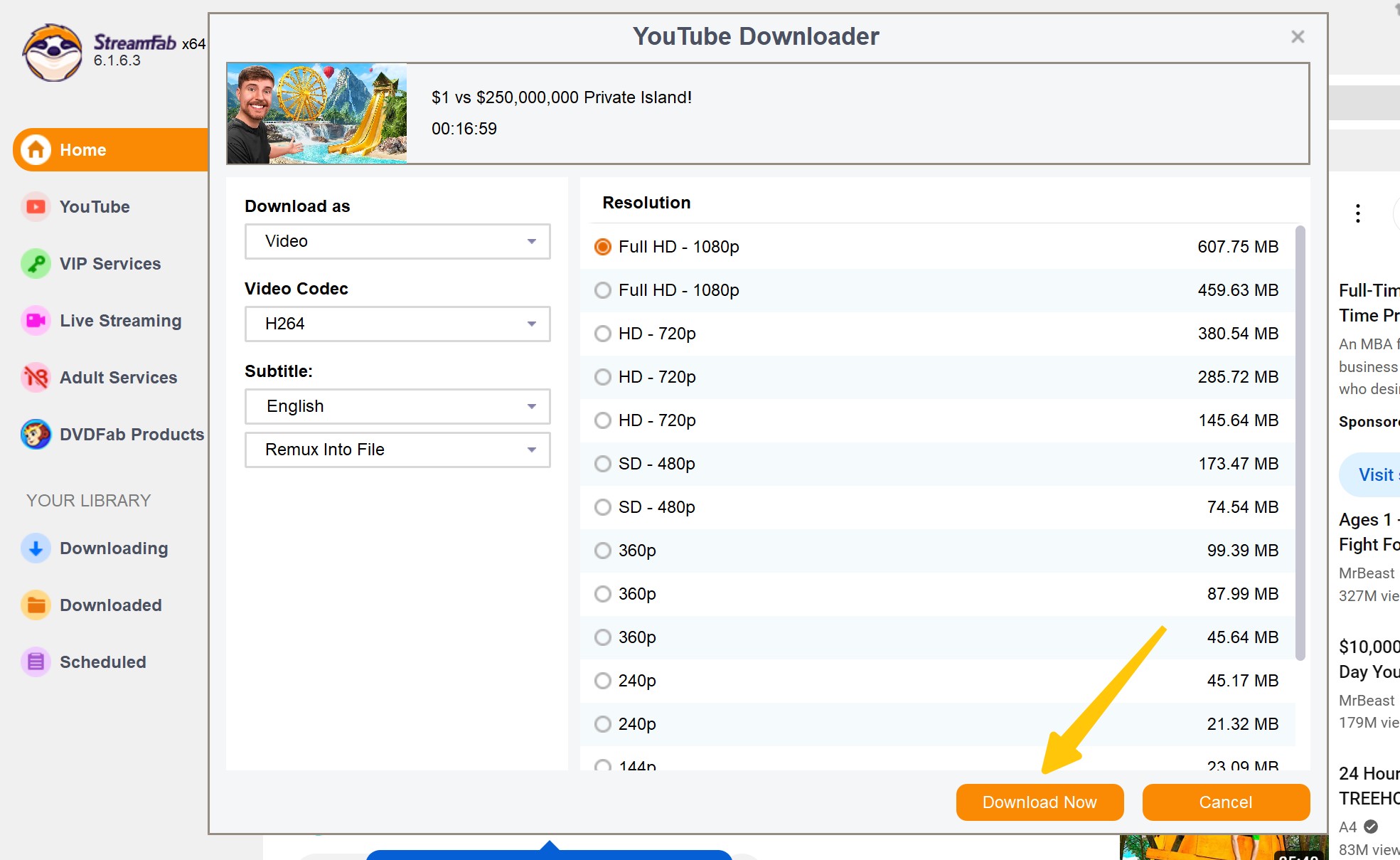The height and width of the screenshot is (860, 1400).
Task: Click the Private Island video thumbnail
Action: [x=316, y=113]
